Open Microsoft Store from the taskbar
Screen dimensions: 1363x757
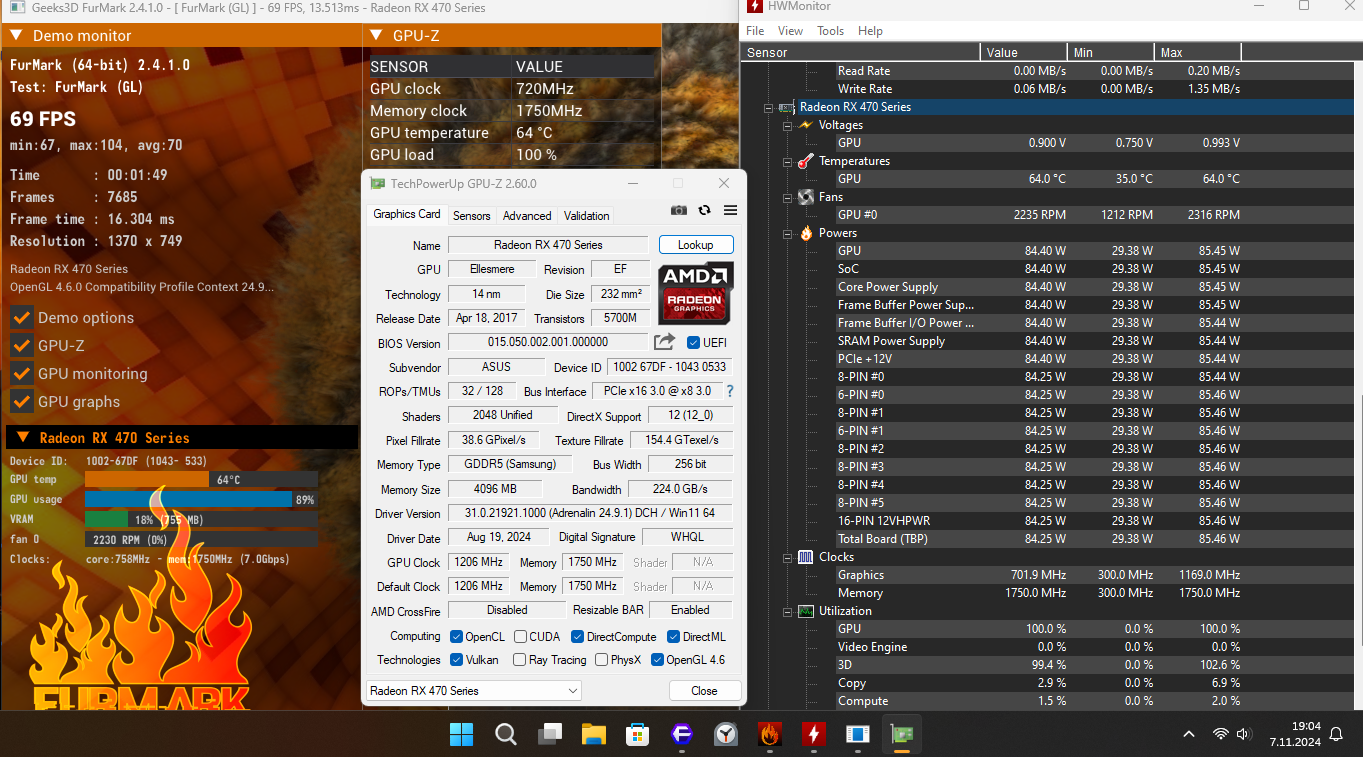pyautogui.click(x=638, y=735)
